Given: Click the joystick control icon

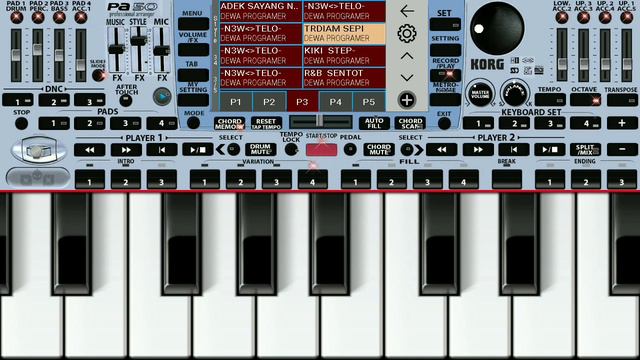Looking at the screenshot, I should 38,151.
